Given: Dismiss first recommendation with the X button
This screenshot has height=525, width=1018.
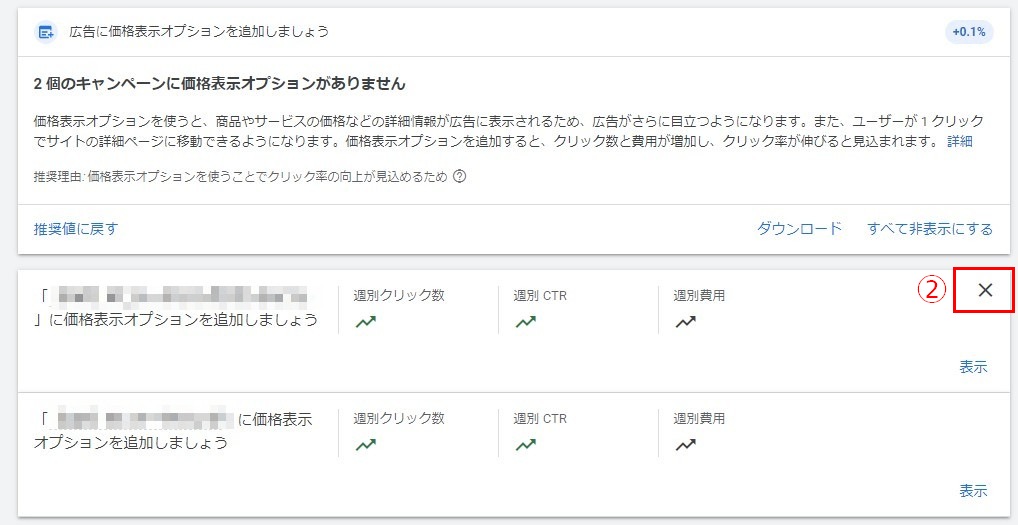Looking at the screenshot, I should pyautogui.click(x=985, y=290).
